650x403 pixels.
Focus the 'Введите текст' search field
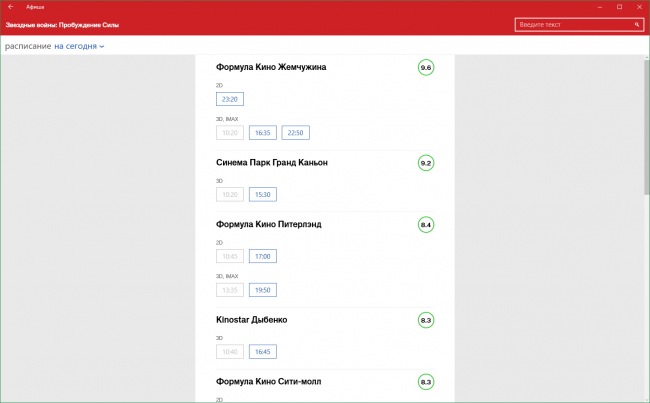pos(579,25)
